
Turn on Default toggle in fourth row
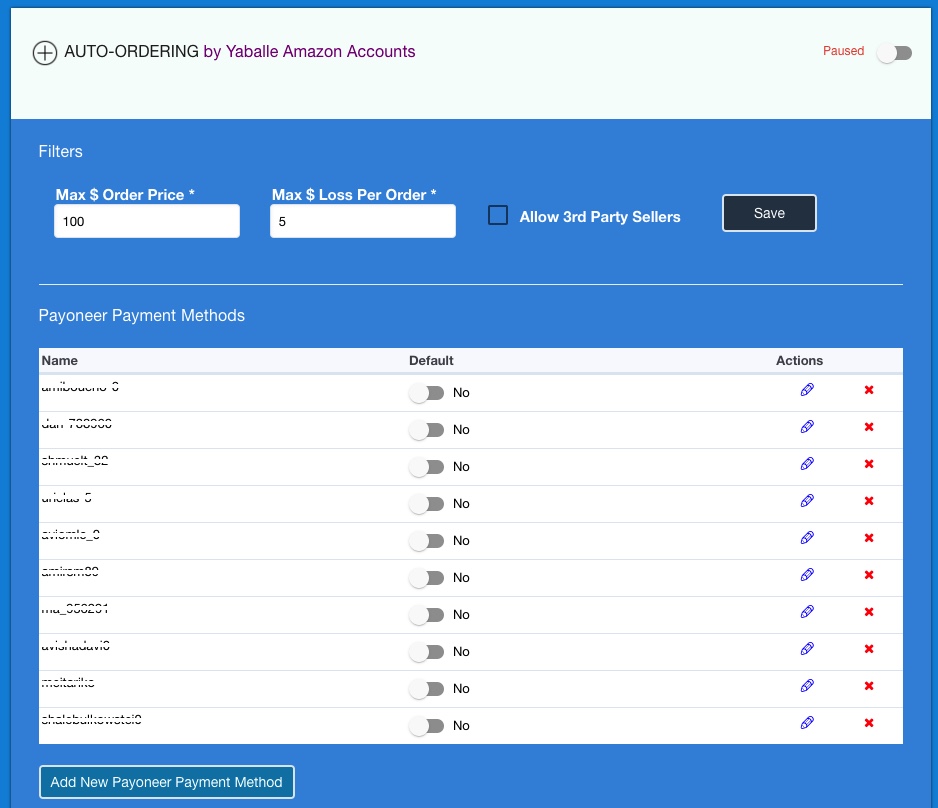click(427, 504)
